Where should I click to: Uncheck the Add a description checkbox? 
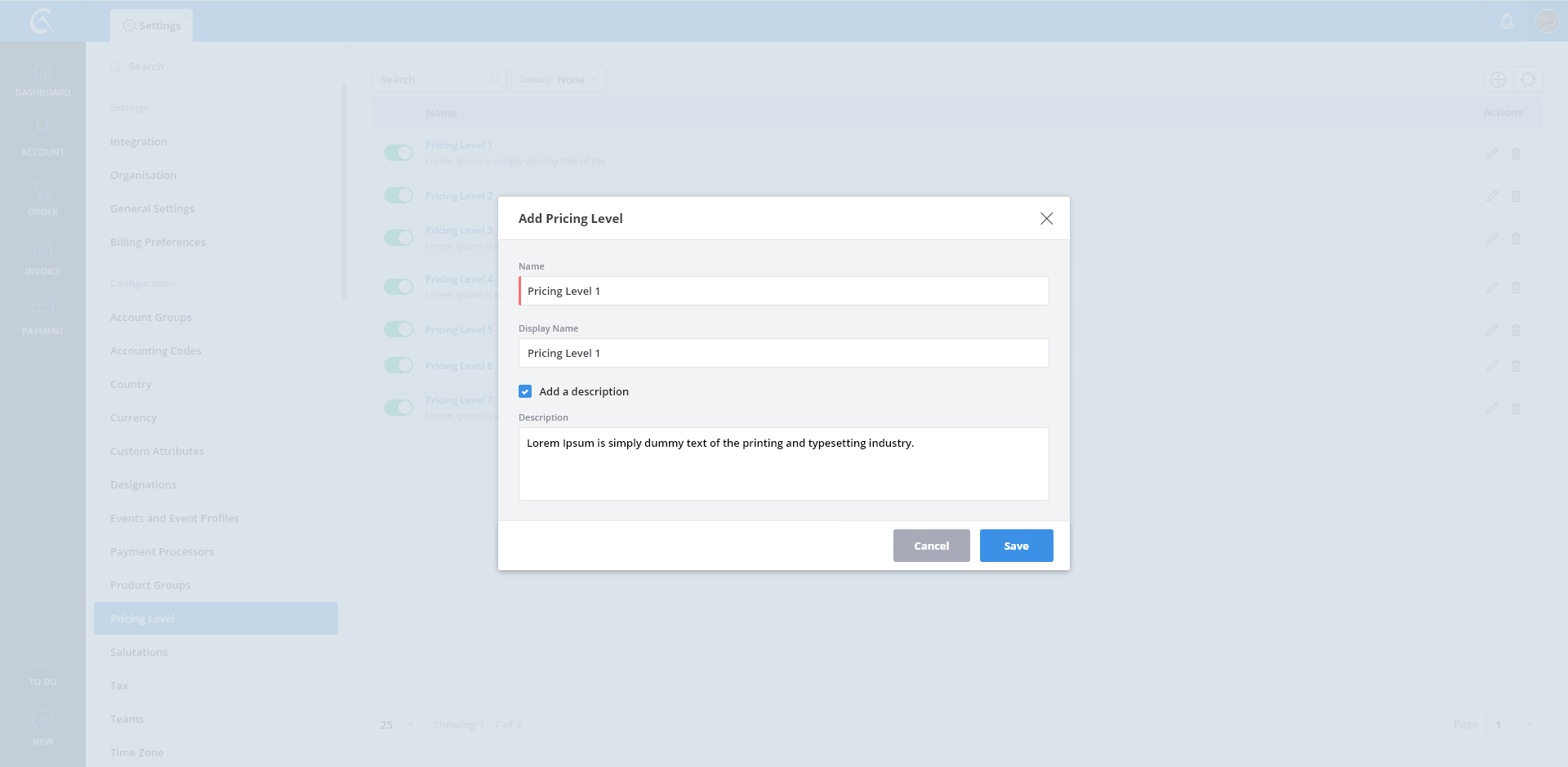[x=525, y=392]
